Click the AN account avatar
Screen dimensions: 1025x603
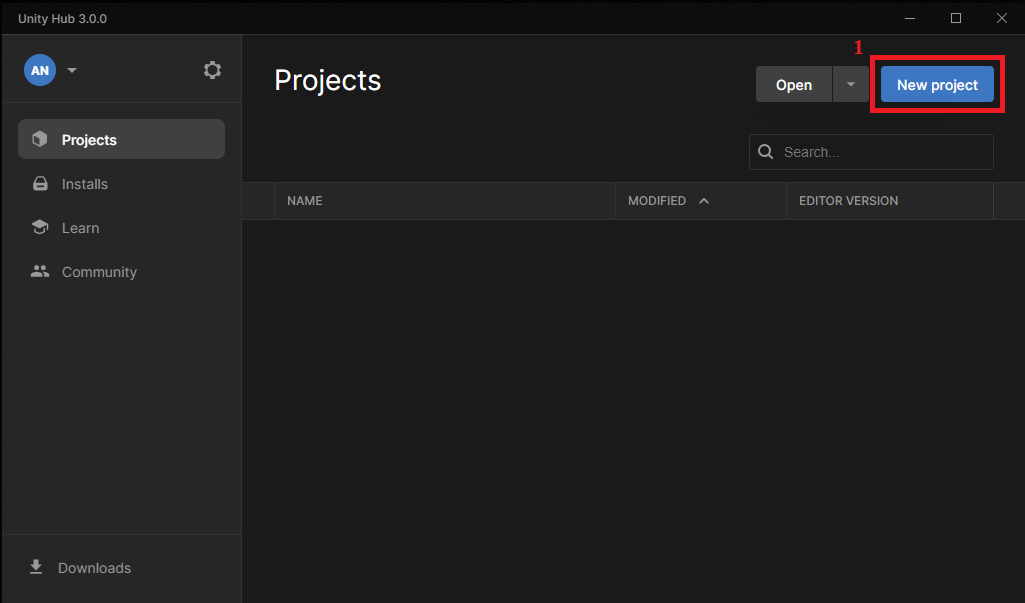(x=40, y=70)
